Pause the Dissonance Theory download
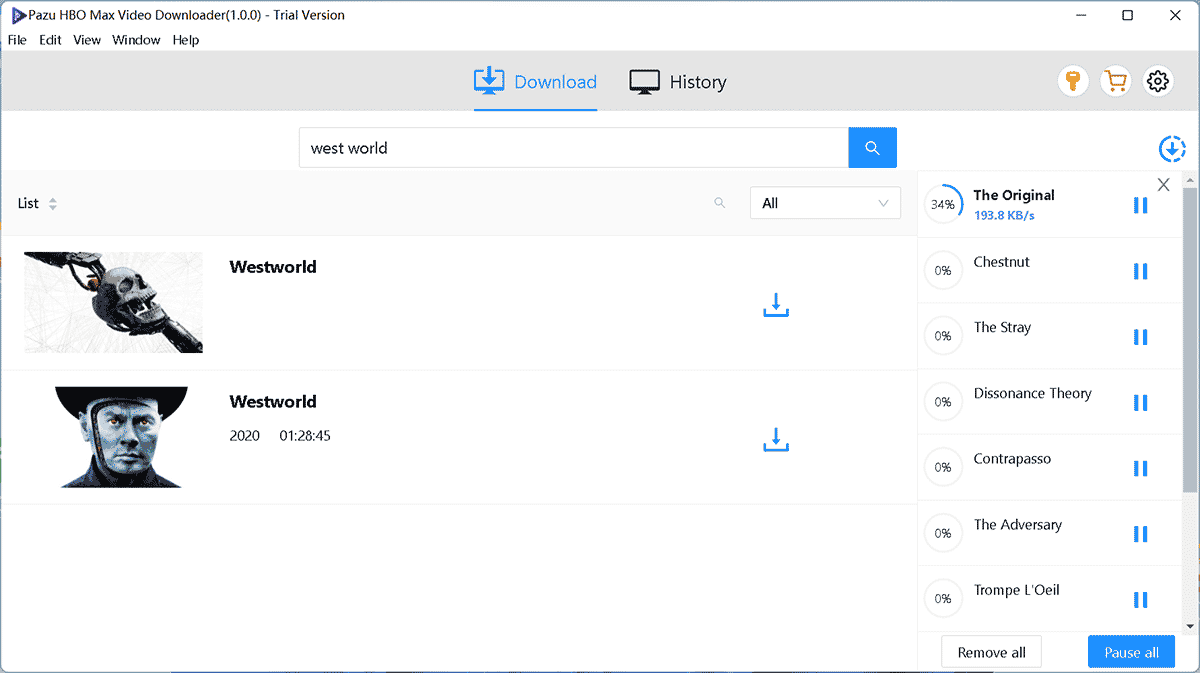Viewport: 1200px width, 673px height. [1140, 402]
